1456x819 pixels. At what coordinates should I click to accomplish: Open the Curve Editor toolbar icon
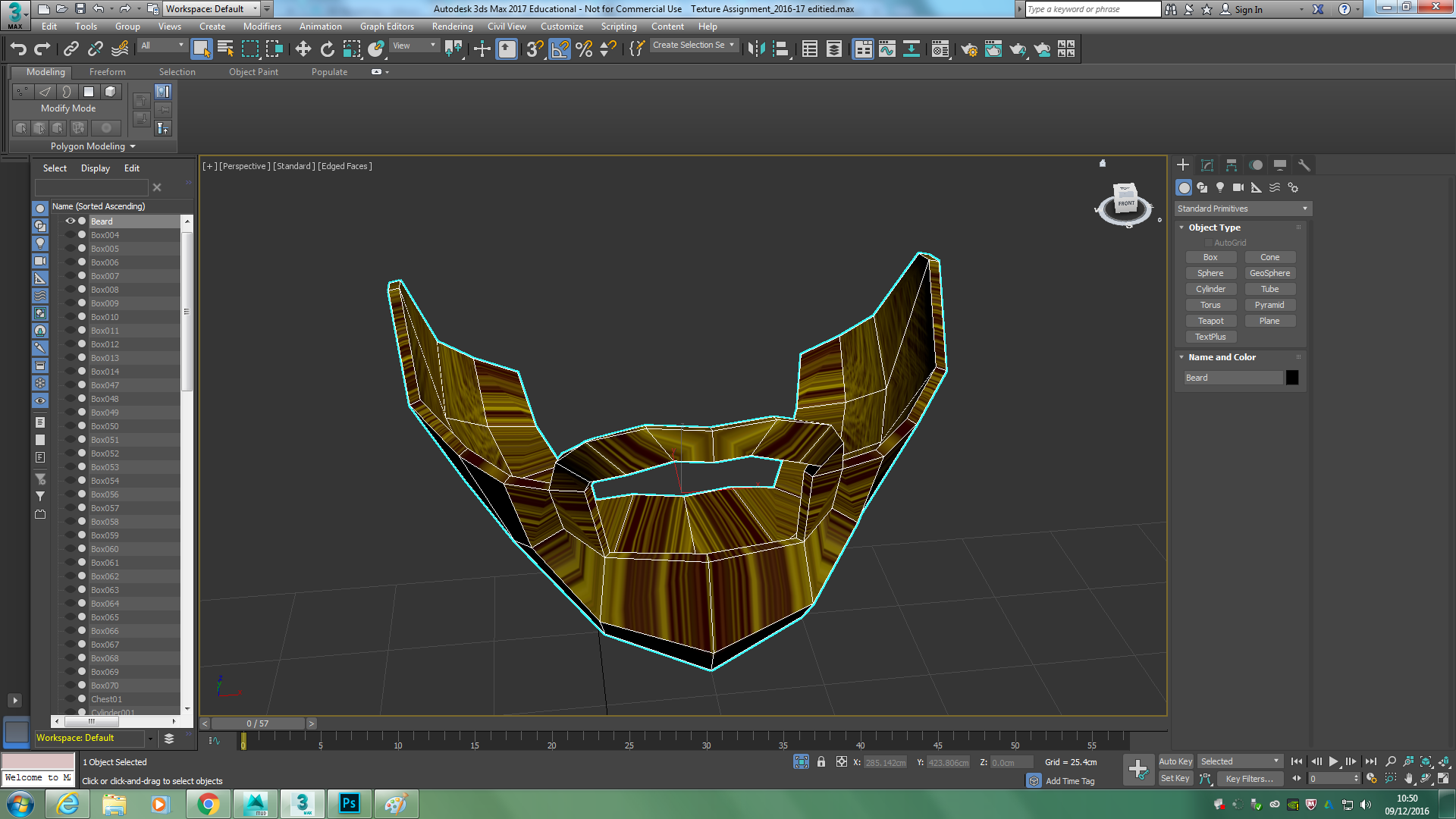(x=887, y=49)
